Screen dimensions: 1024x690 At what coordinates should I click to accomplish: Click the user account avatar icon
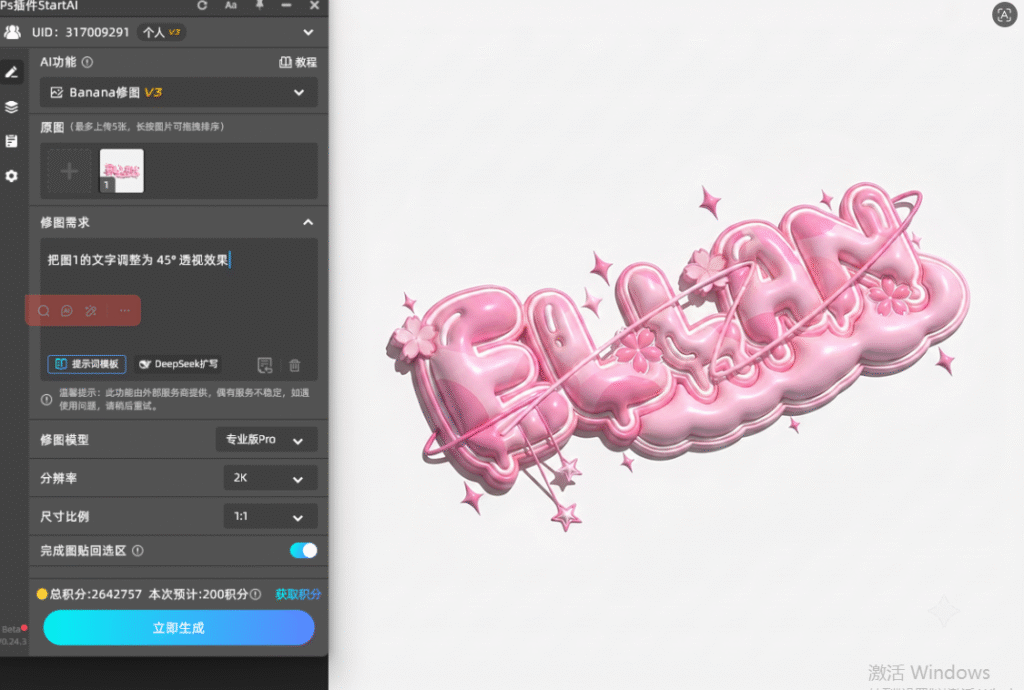click(12, 32)
